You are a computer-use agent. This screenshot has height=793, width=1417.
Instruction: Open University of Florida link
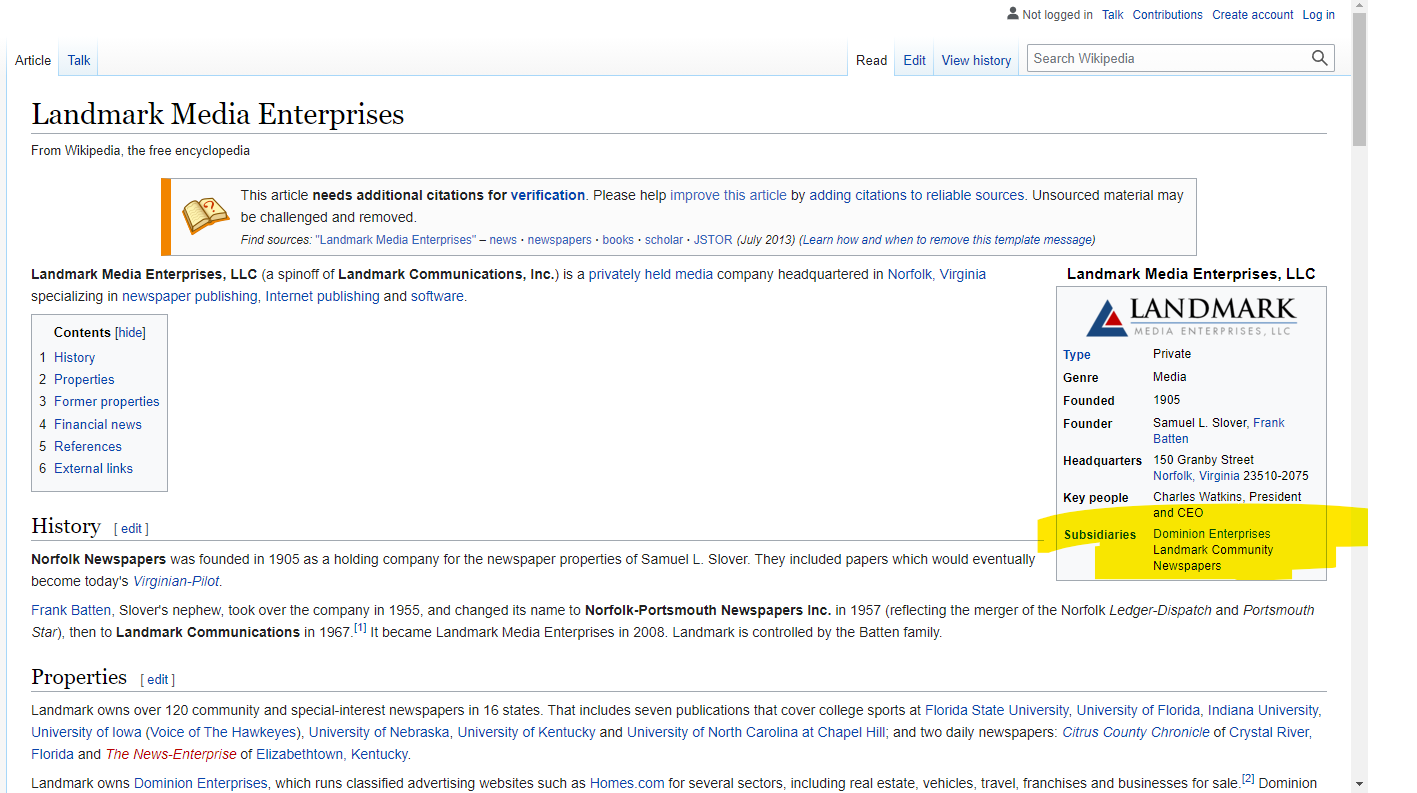[x=1138, y=710]
